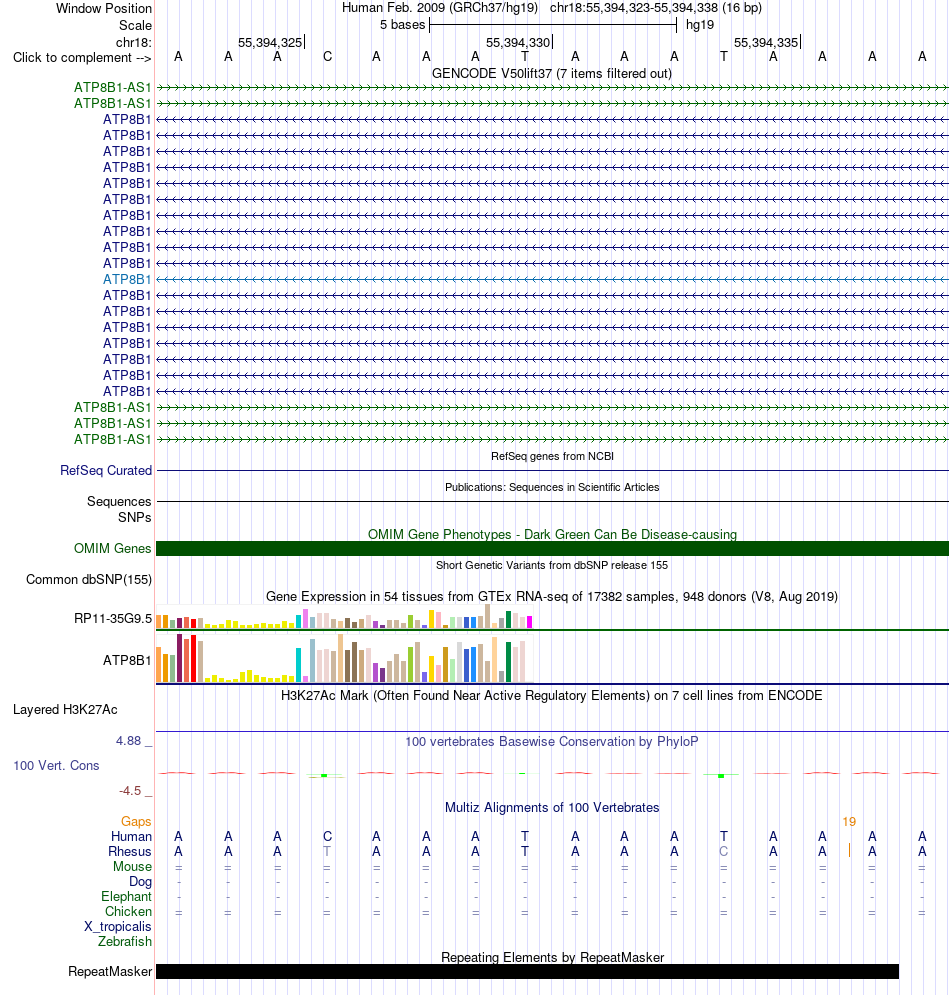
Task: Click the Elephant alignment row label
Action: 126,897
